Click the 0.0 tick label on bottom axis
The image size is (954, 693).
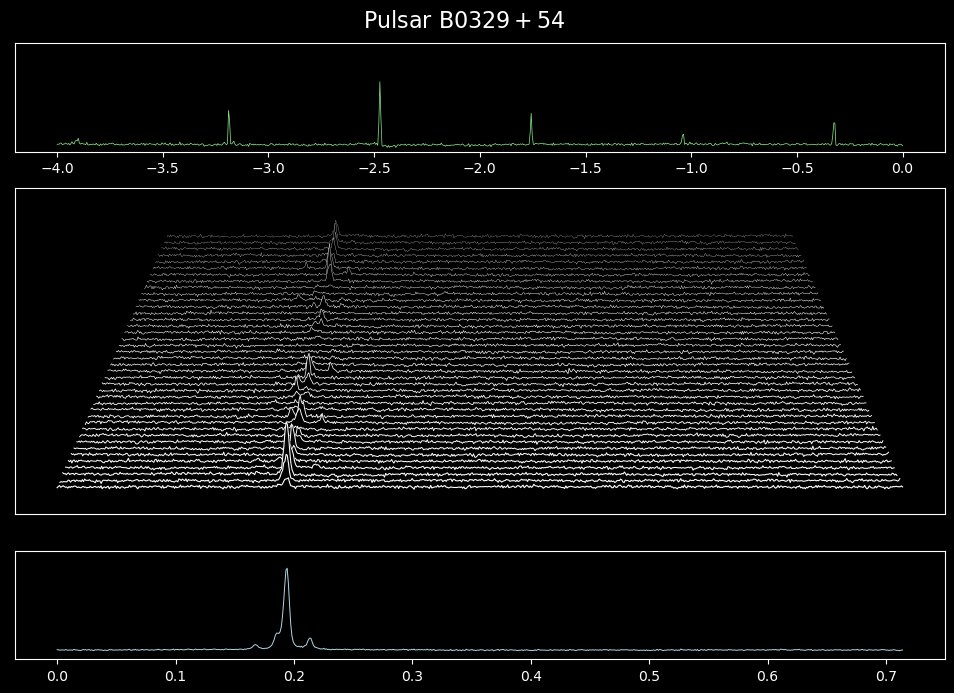57,676
